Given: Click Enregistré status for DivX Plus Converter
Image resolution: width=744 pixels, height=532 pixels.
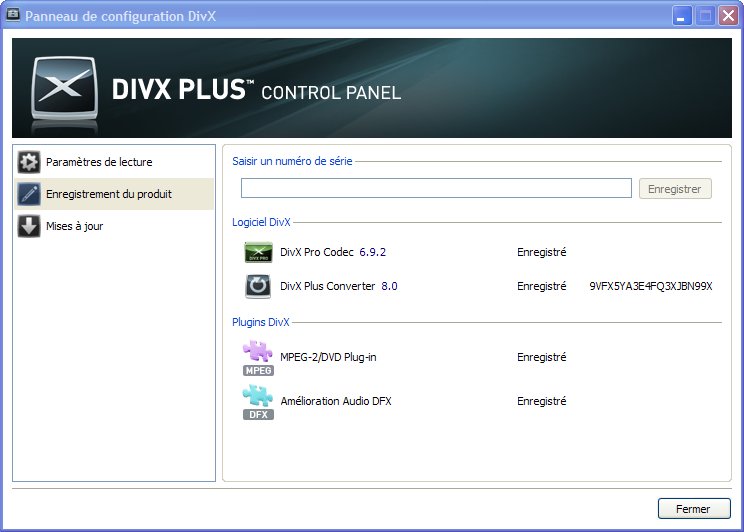Looking at the screenshot, I should point(541,286).
